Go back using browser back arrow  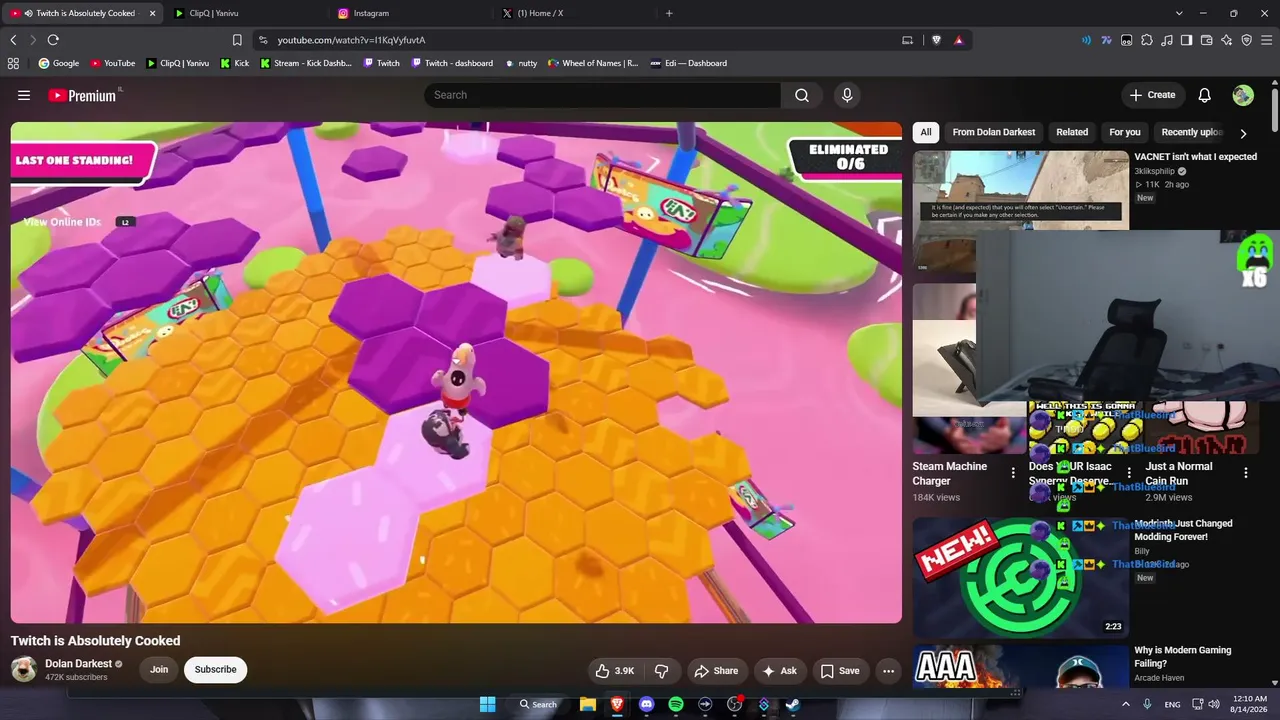pyautogui.click(x=13, y=40)
